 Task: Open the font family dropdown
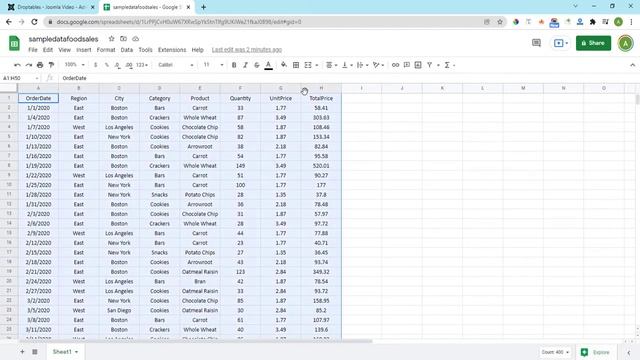click(176, 65)
